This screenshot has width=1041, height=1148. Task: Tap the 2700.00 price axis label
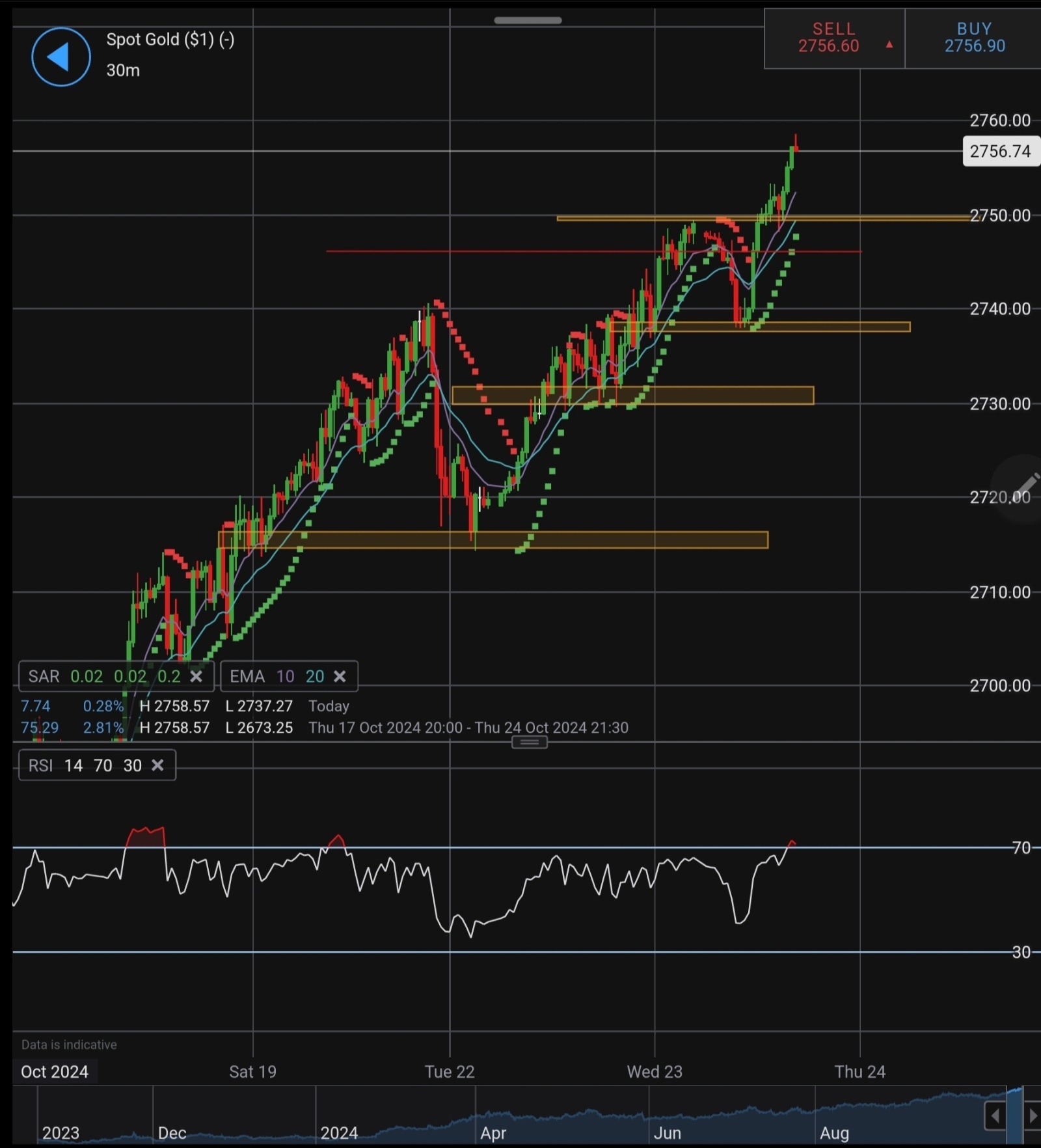(1000, 685)
